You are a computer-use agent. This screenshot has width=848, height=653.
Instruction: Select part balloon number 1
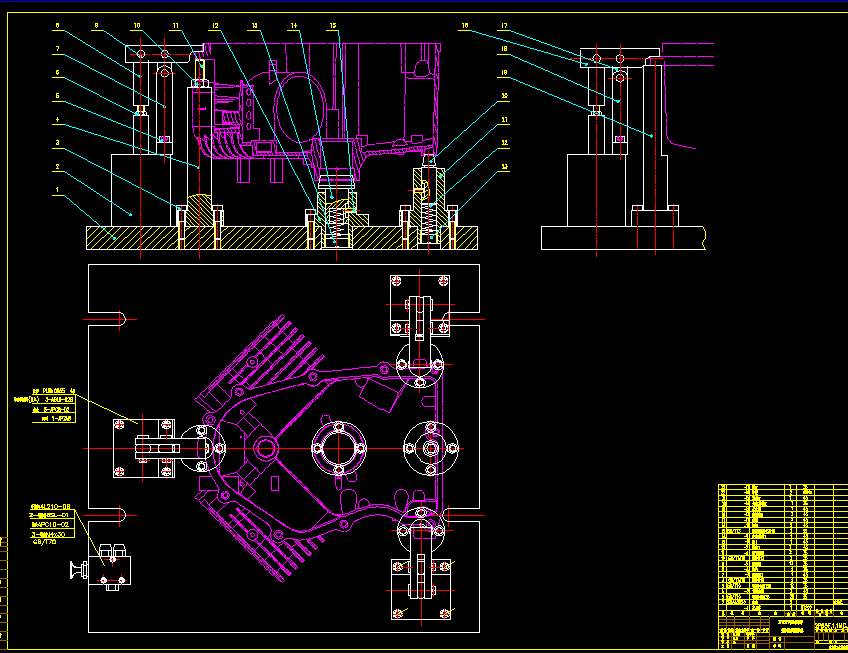click(x=57, y=190)
